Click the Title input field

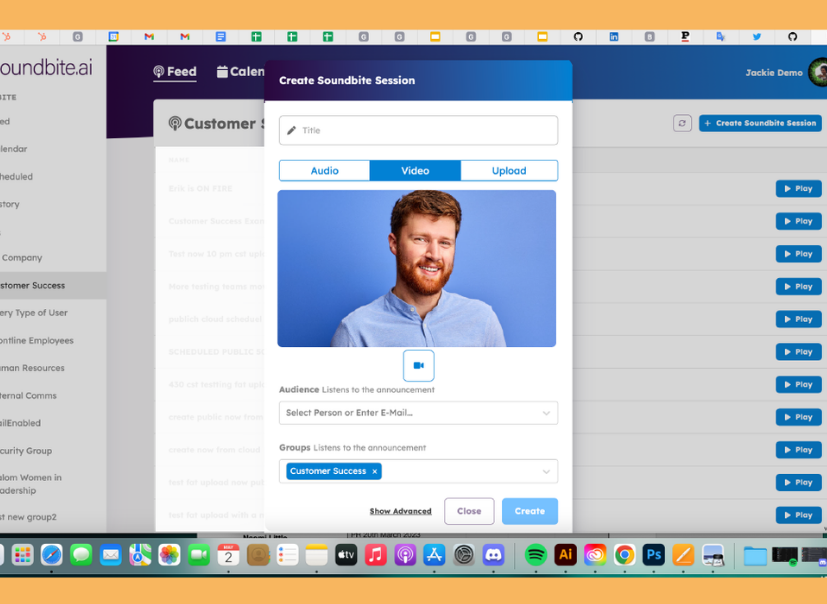(418, 130)
